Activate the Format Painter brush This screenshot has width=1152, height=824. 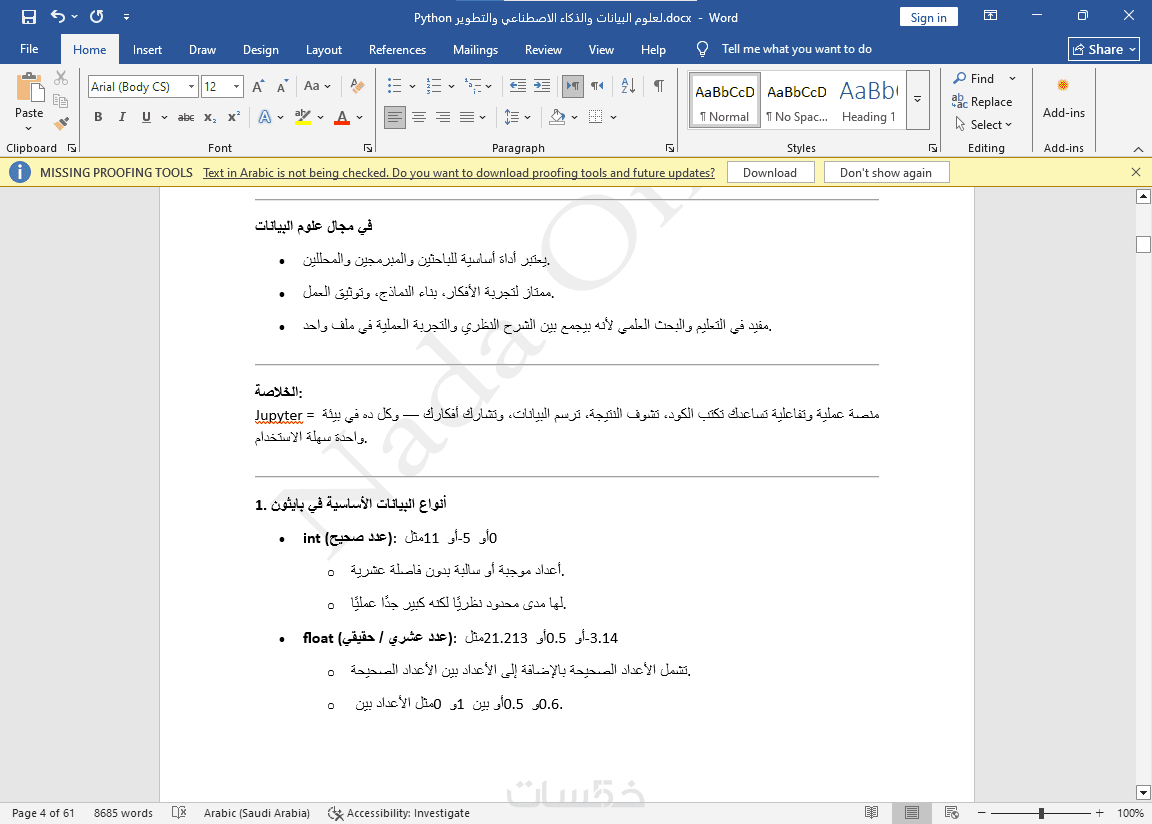tap(61, 123)
